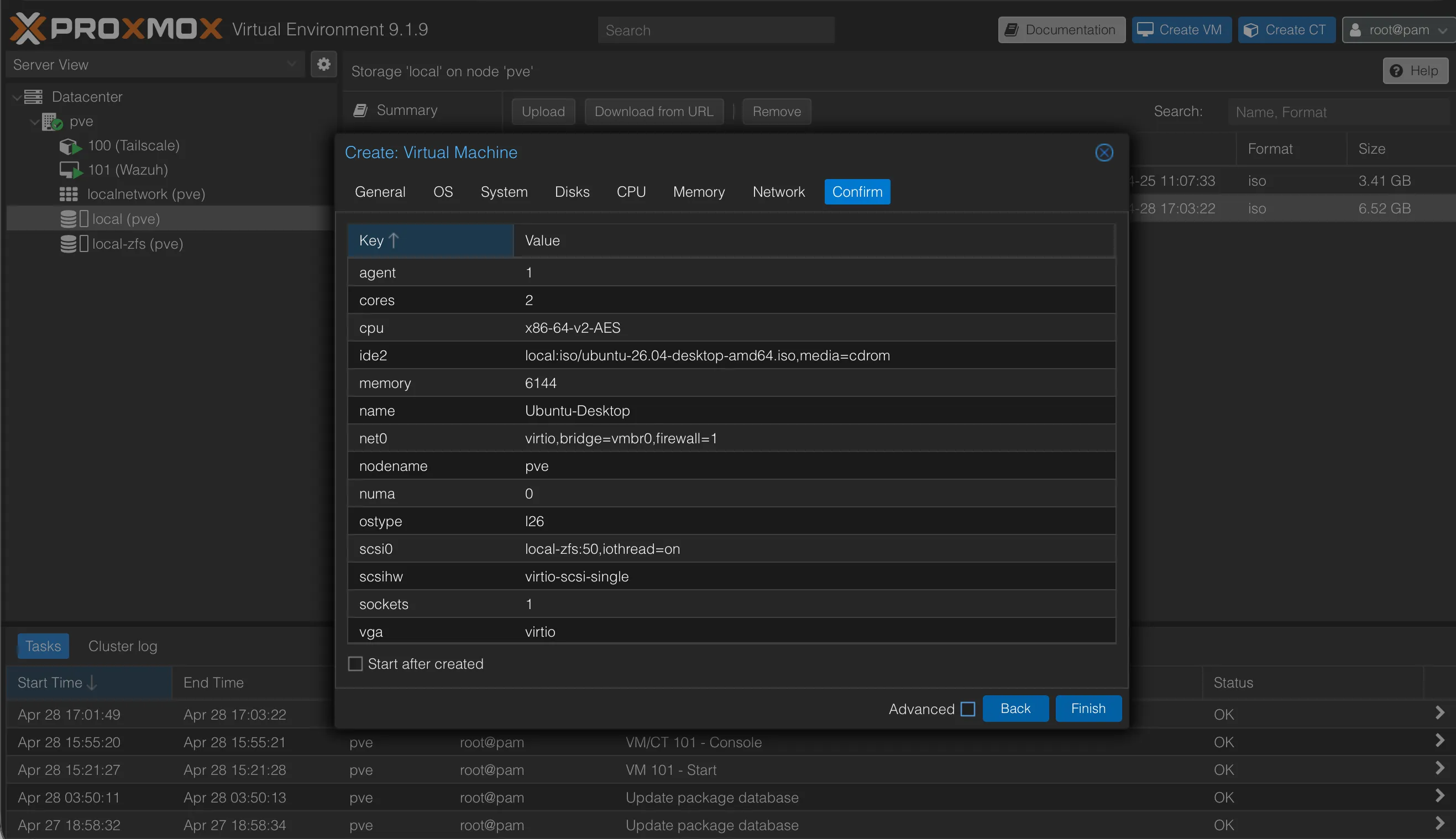Select the scsihw virtio-scsi-single row
The image size is (1456, 839).
tap(731, 577)
